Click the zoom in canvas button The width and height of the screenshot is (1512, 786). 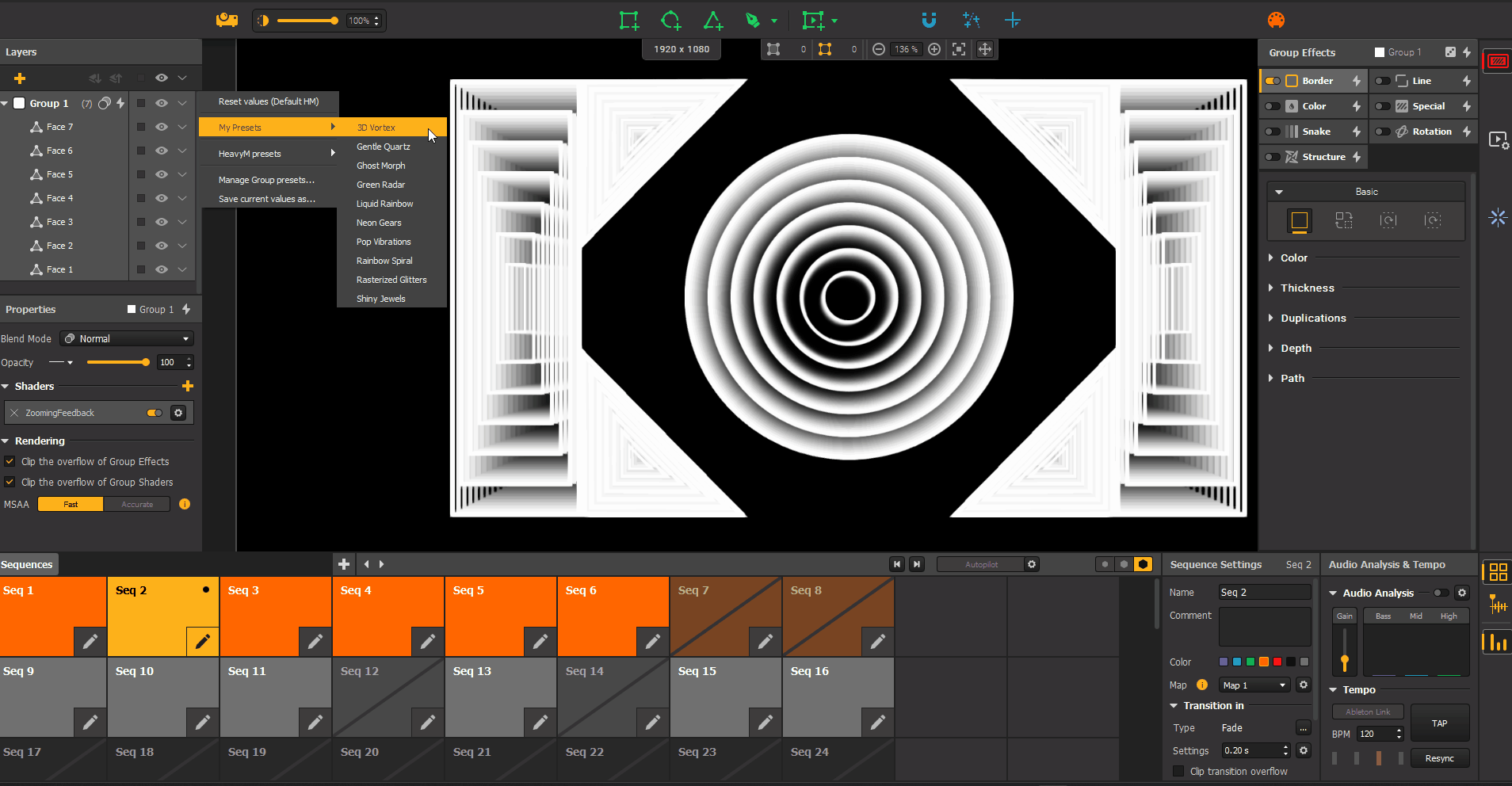coord(934,49)
